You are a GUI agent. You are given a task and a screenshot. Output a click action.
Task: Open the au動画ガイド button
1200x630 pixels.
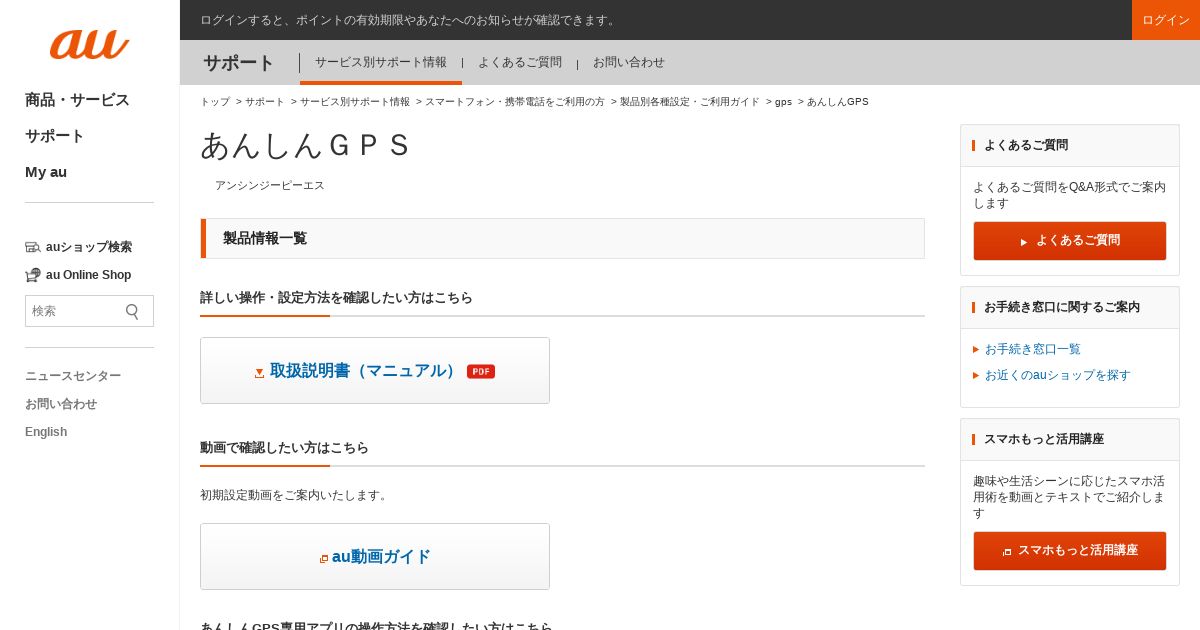tap(375, 557)
